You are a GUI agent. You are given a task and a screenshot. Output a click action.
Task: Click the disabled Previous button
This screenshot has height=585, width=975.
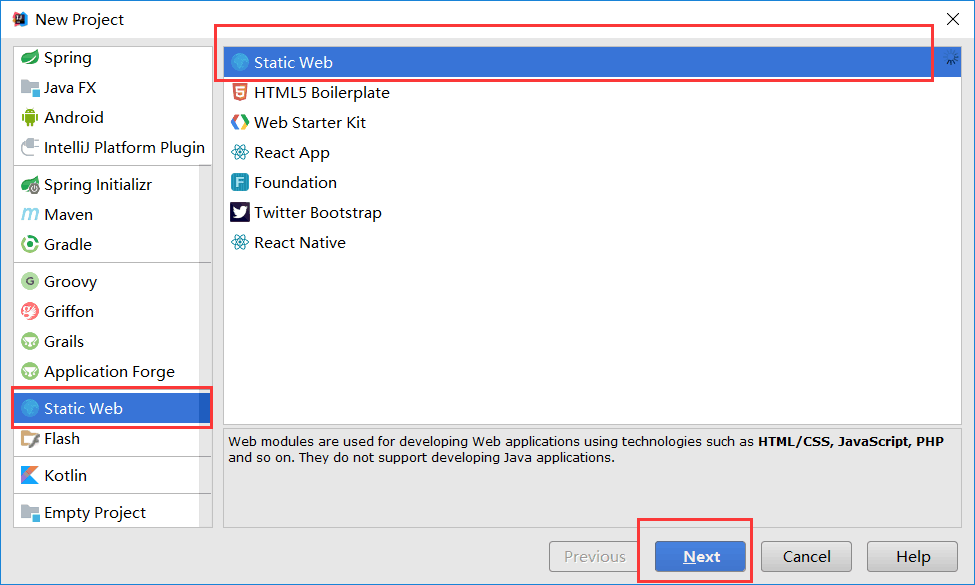click(594, 556)
